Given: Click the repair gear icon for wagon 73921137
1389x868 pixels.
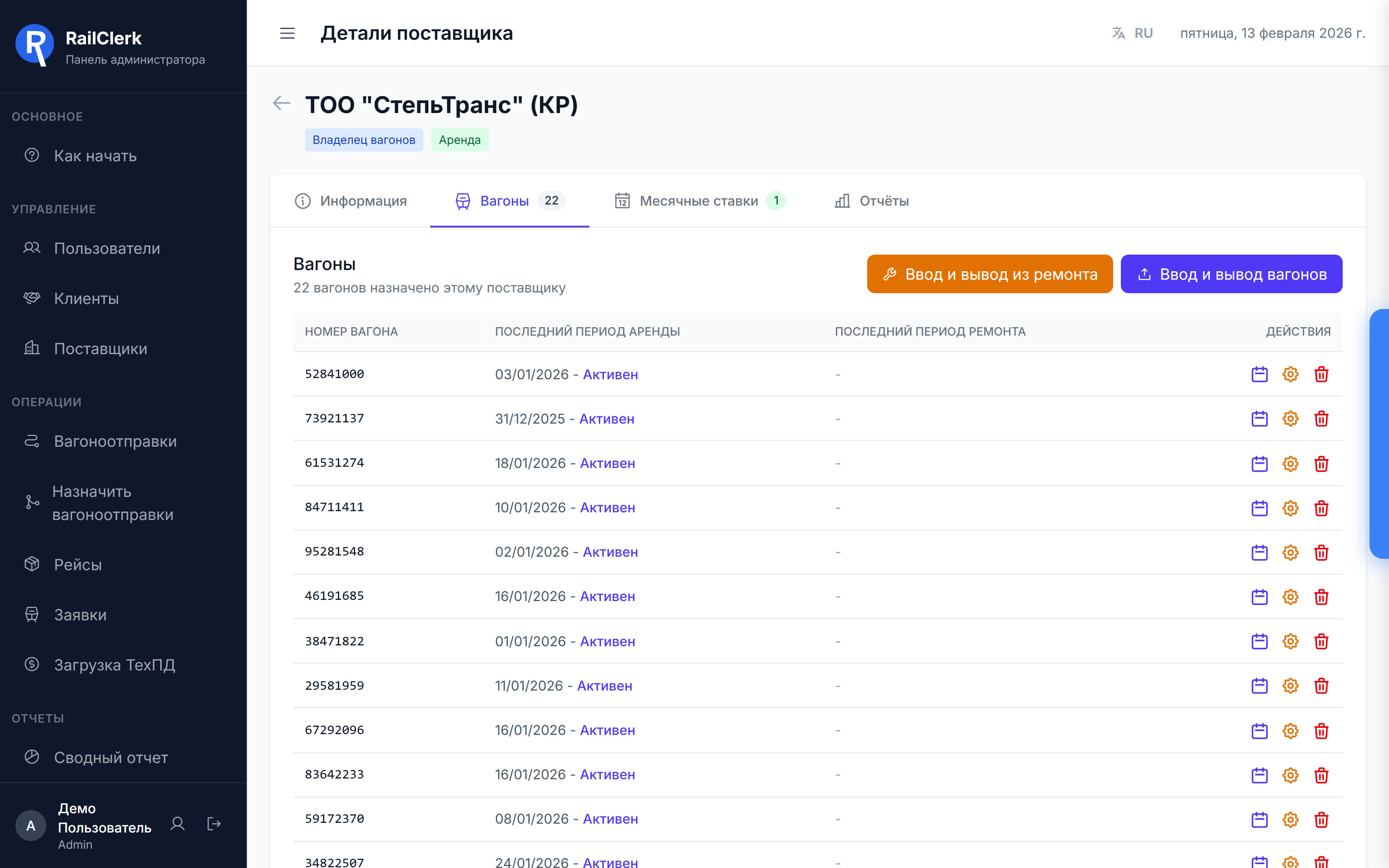Looking at the screenshot, I should (x=1290, y=419).
